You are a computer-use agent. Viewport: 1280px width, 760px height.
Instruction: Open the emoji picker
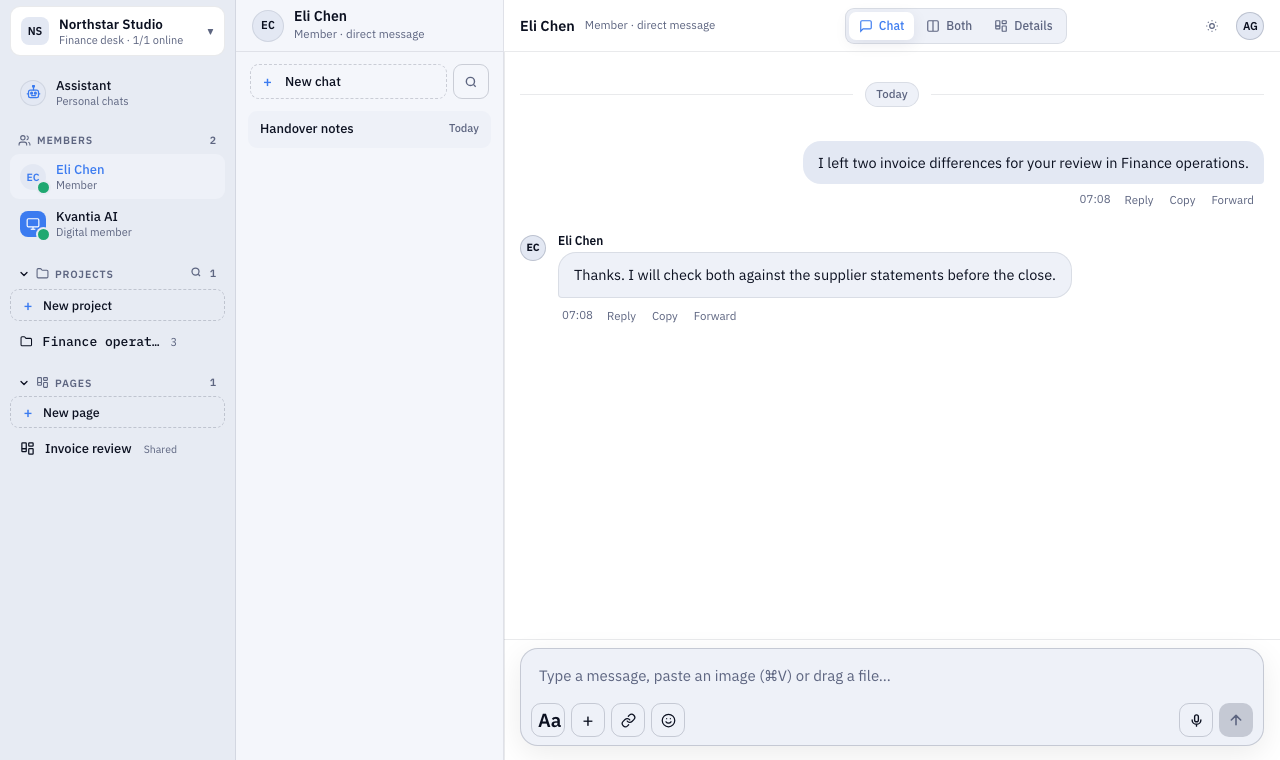click(668, 720)
